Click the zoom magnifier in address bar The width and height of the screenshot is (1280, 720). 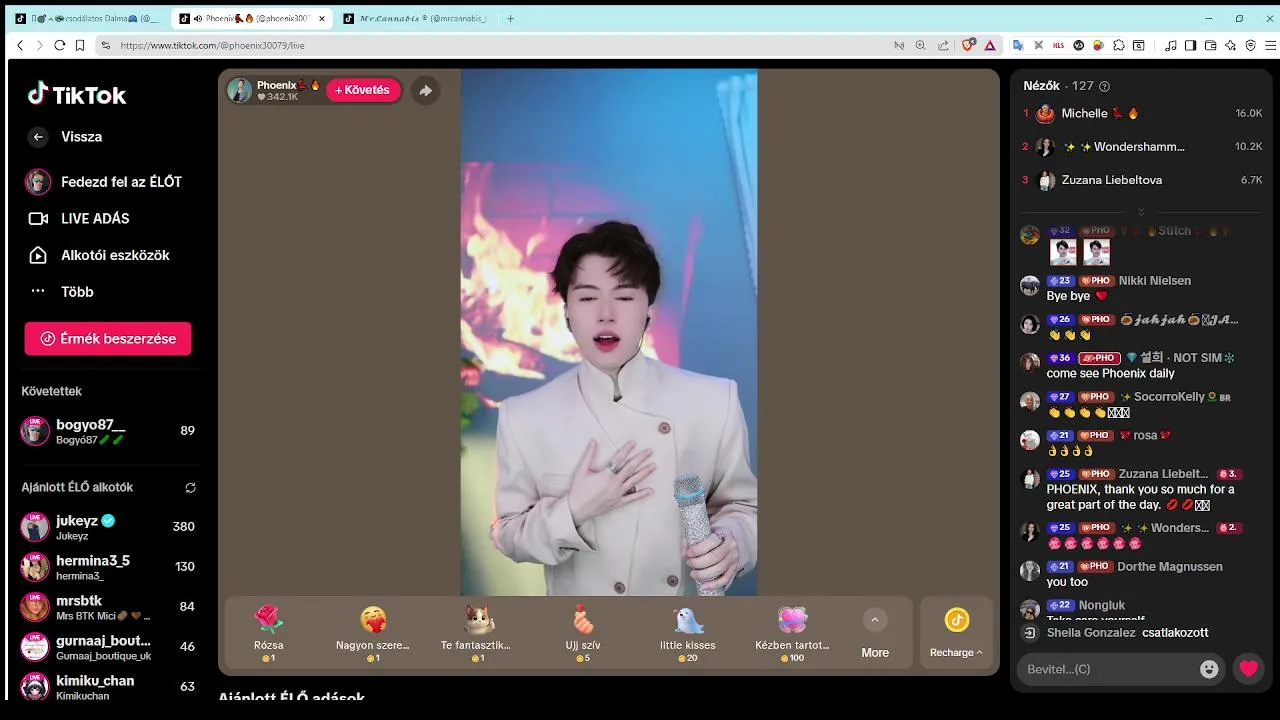click(x=921, y=45)
